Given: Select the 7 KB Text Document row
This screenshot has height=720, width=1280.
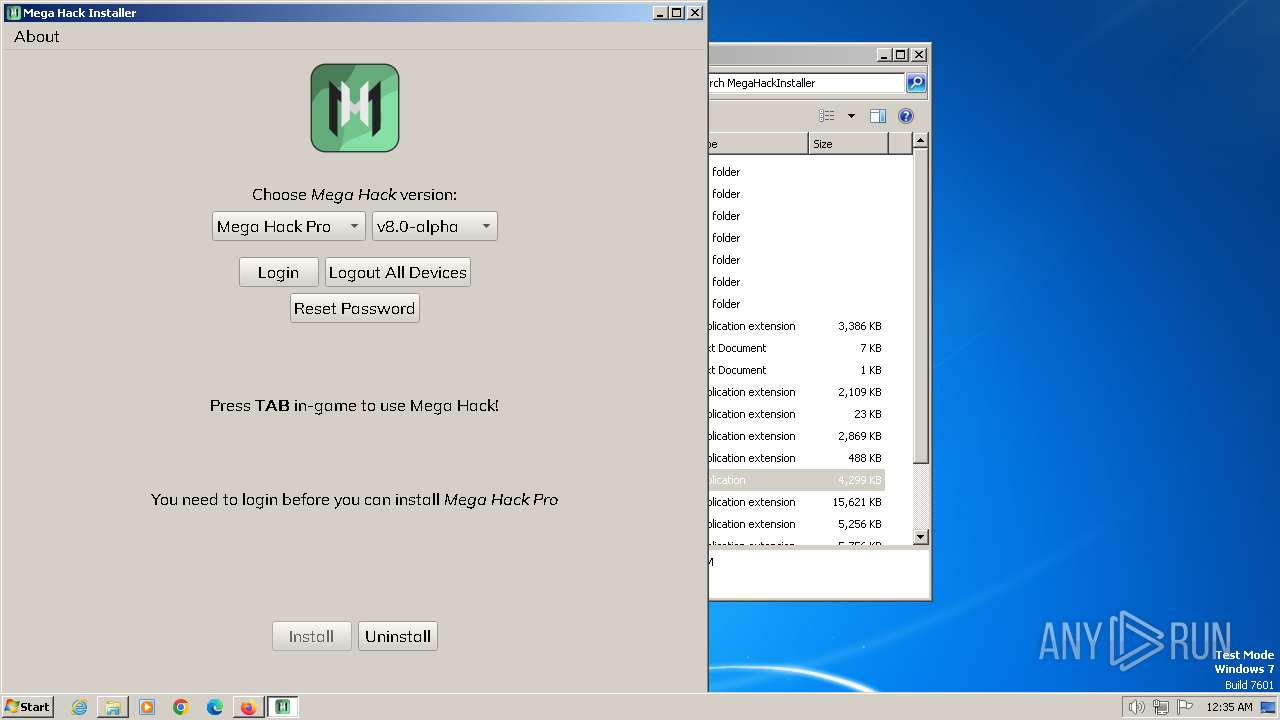Looking at the screenshot, I should pos(797,348).
